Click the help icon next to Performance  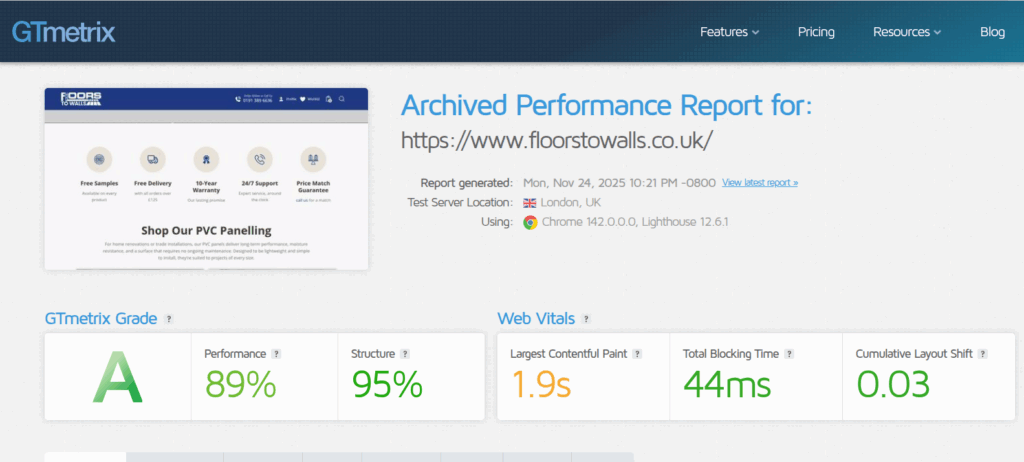(276, 354)
